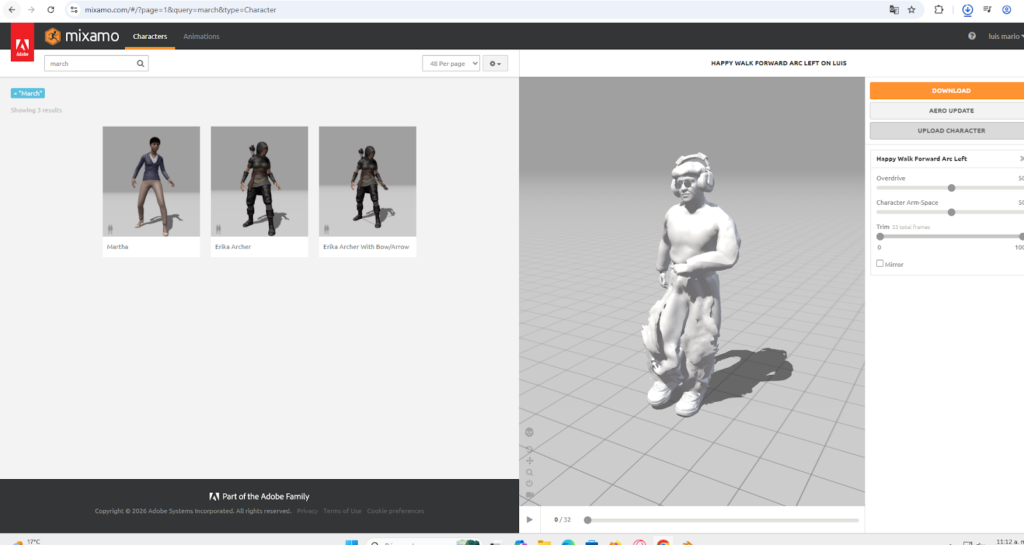Select the rotate camera tool in viewer
This screenshot has height=545, width=1024.
[x=530, y=449]
